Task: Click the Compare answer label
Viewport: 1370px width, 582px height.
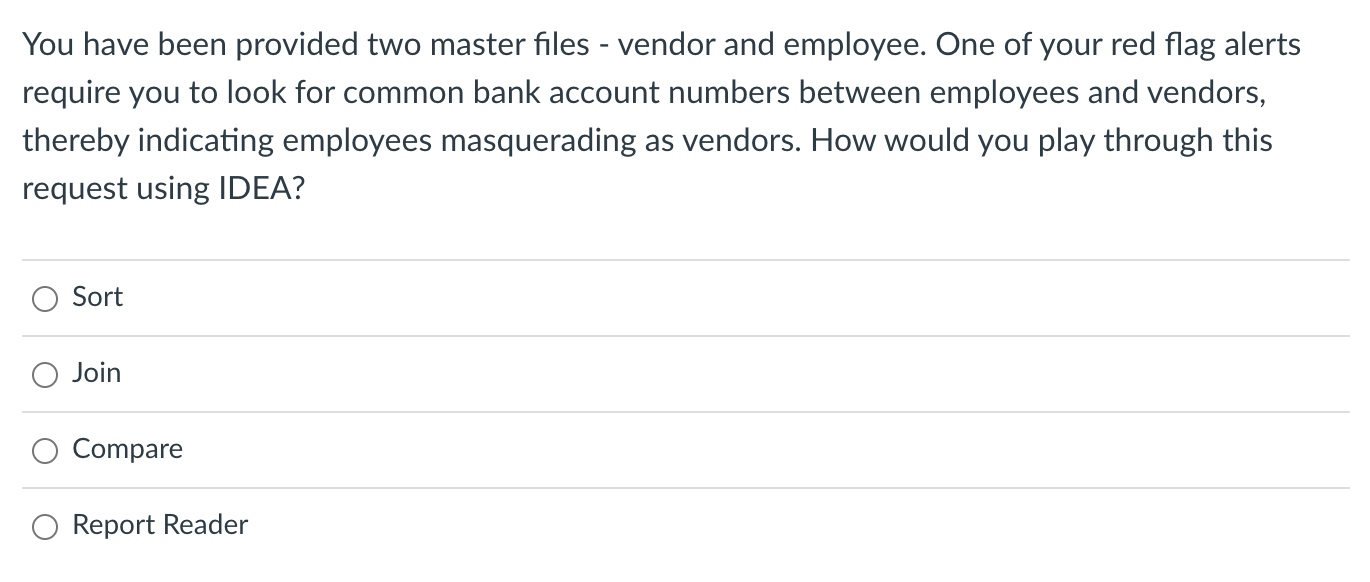Action: point(127,449)
